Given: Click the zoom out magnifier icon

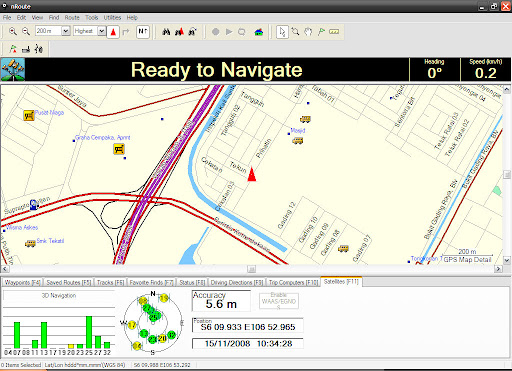Looking at the screenshot, I should coord(26,31).
